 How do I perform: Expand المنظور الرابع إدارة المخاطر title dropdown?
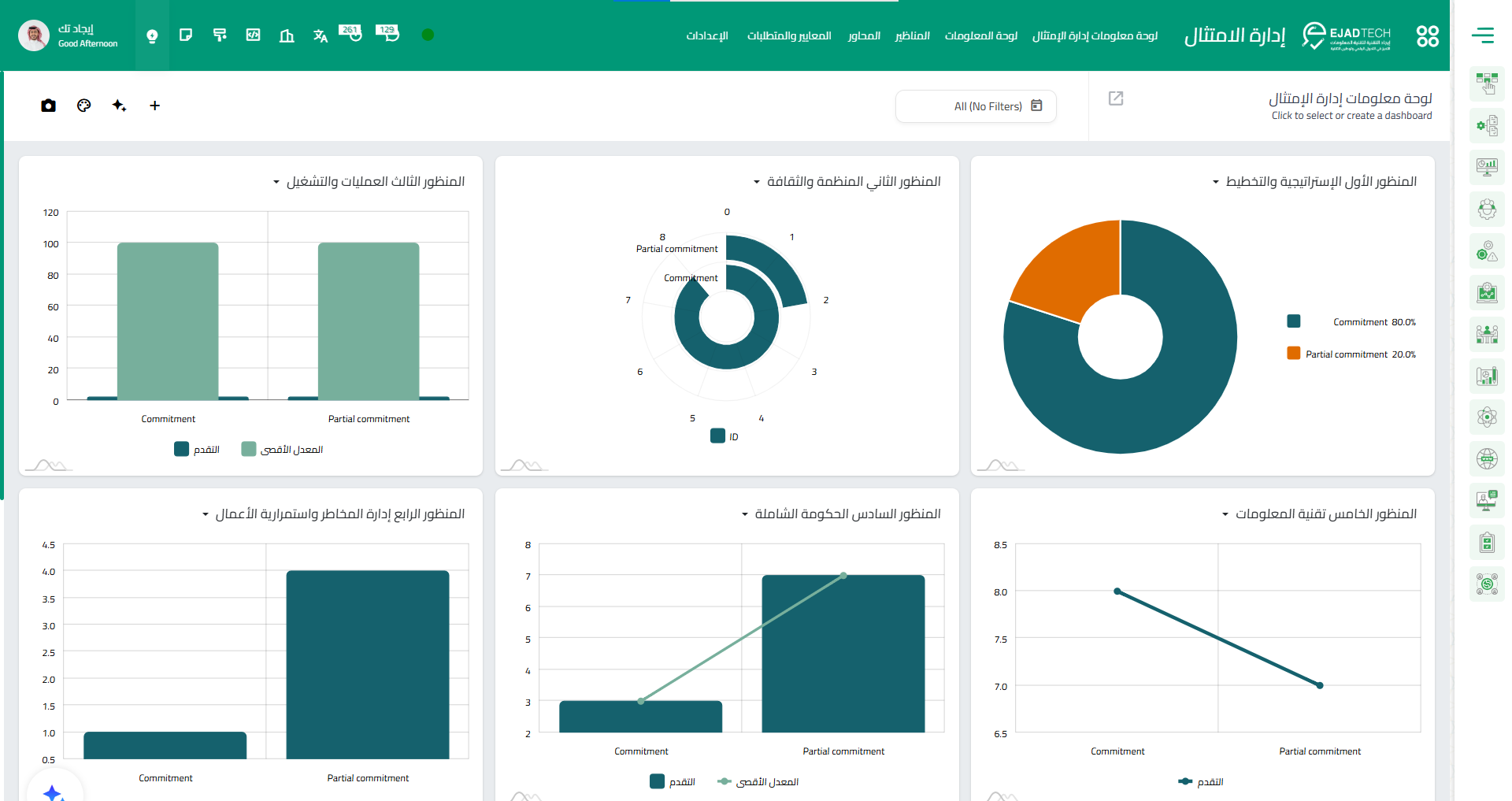coord(206,515)
